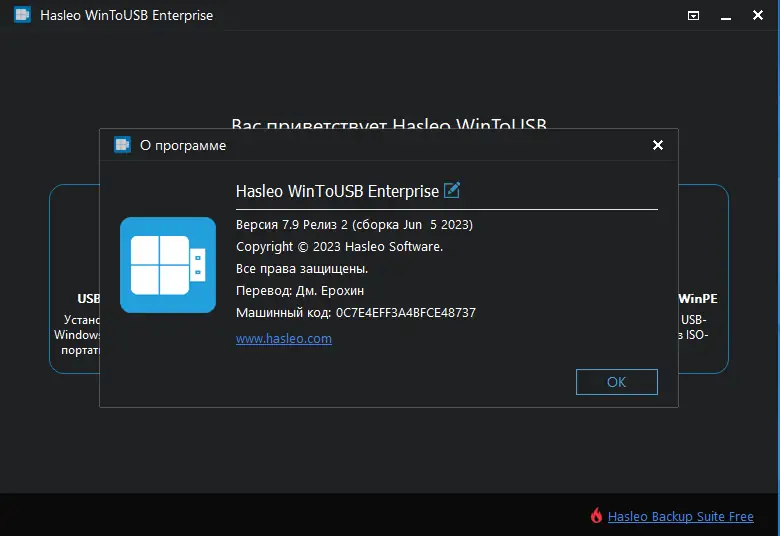Click the Версия 7.9 Релиз 2 text
Image resolution: width=780 pixels, height=536 pixels.
click(292, 224)
